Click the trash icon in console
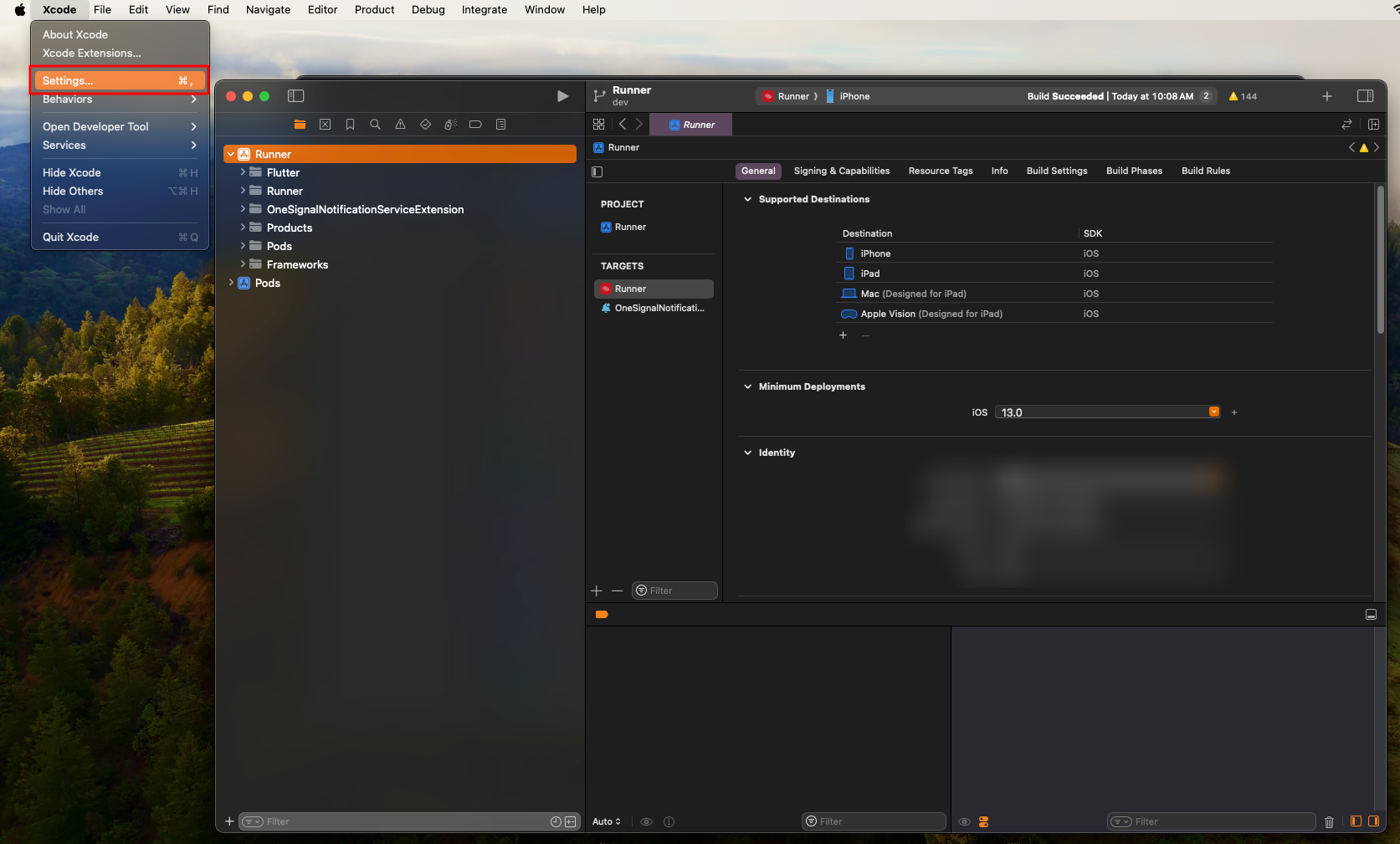Screen dimensions: 1400x844 pos(1329,822)
